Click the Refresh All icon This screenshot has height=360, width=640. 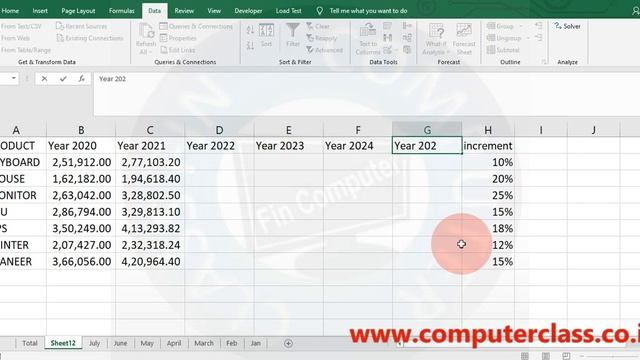pyautogui.click(x=146, y=31)
